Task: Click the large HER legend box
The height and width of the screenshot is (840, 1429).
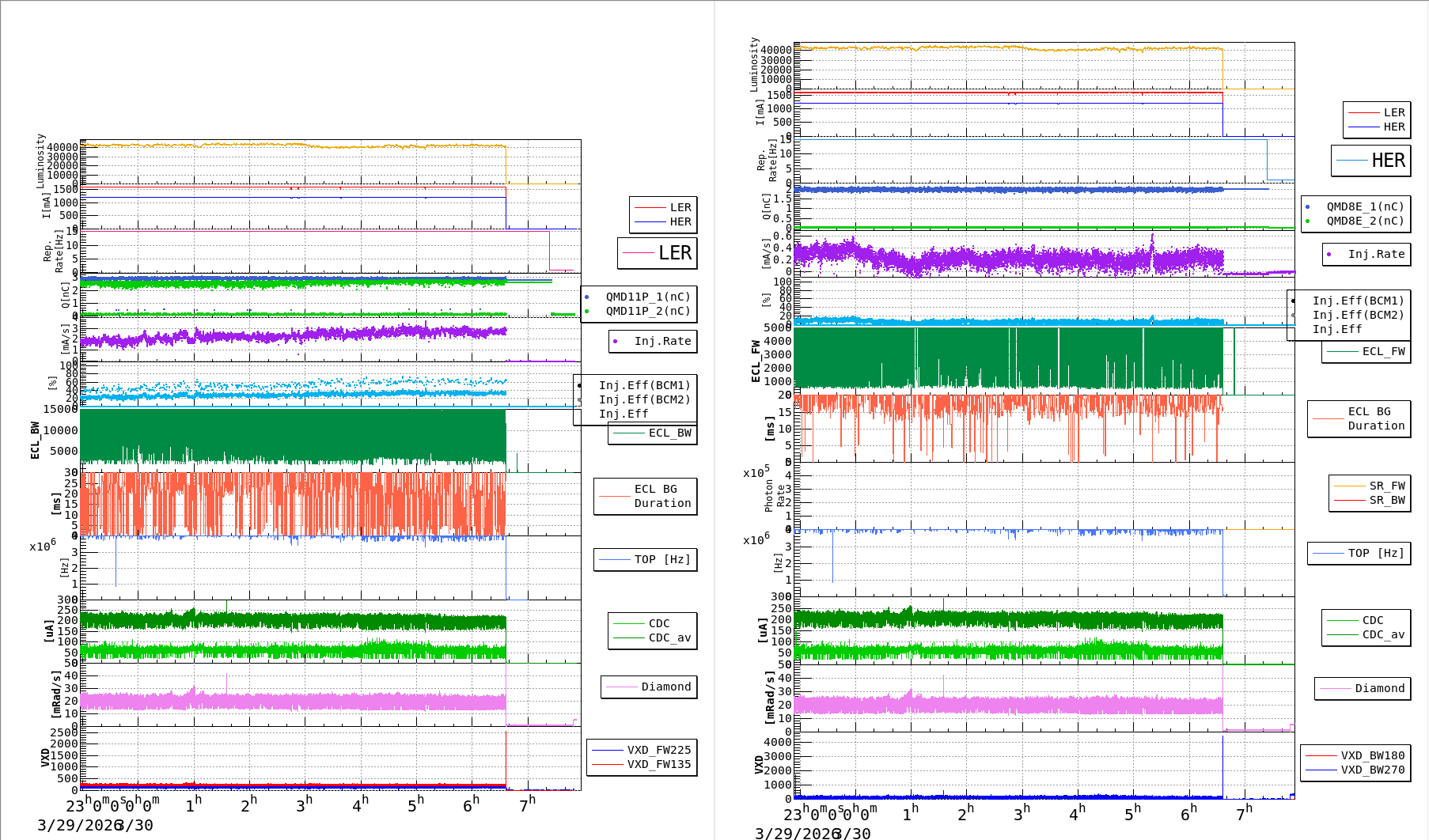Action: tap(1371, 161)
